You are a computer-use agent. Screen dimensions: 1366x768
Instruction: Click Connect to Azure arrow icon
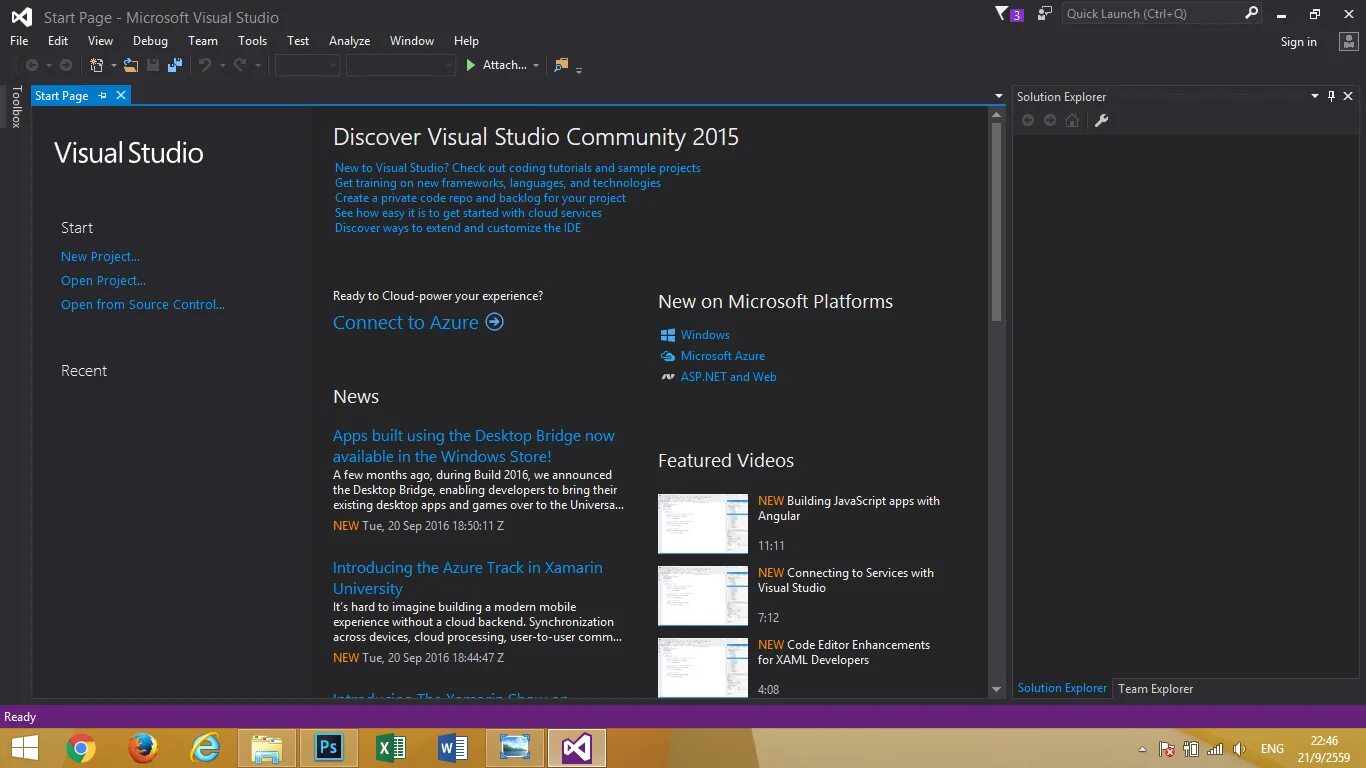(494, 322)
